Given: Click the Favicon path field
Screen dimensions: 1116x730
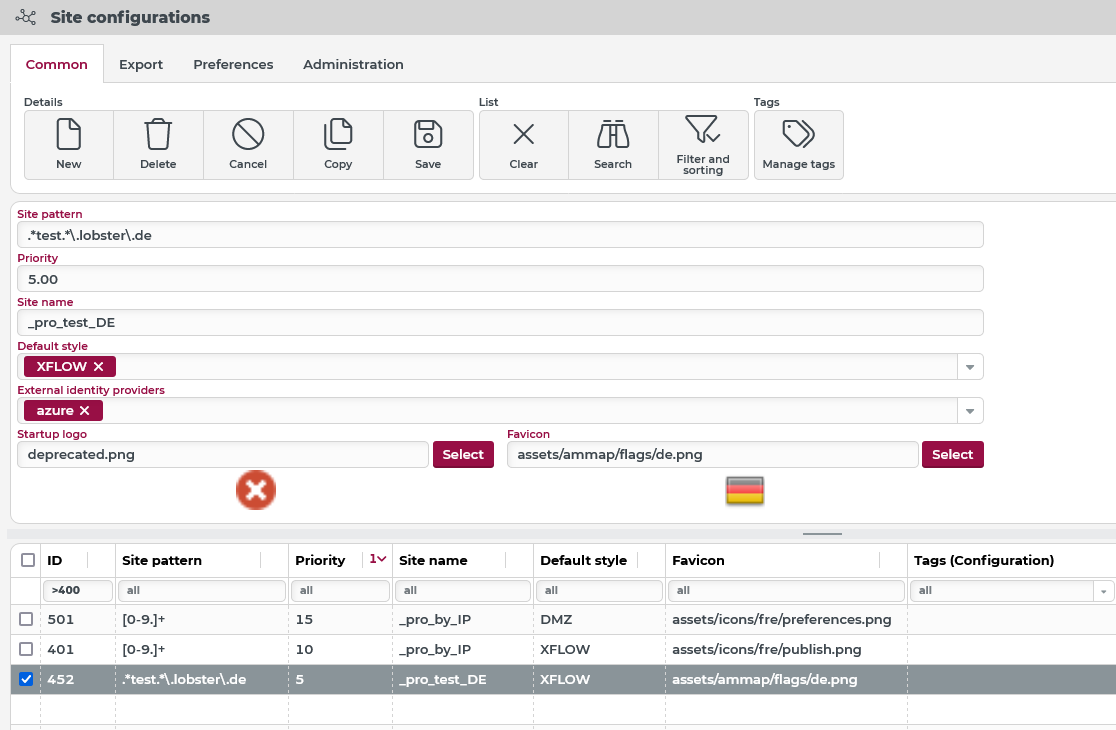Looking at the screenshot, I should point(712,455).
